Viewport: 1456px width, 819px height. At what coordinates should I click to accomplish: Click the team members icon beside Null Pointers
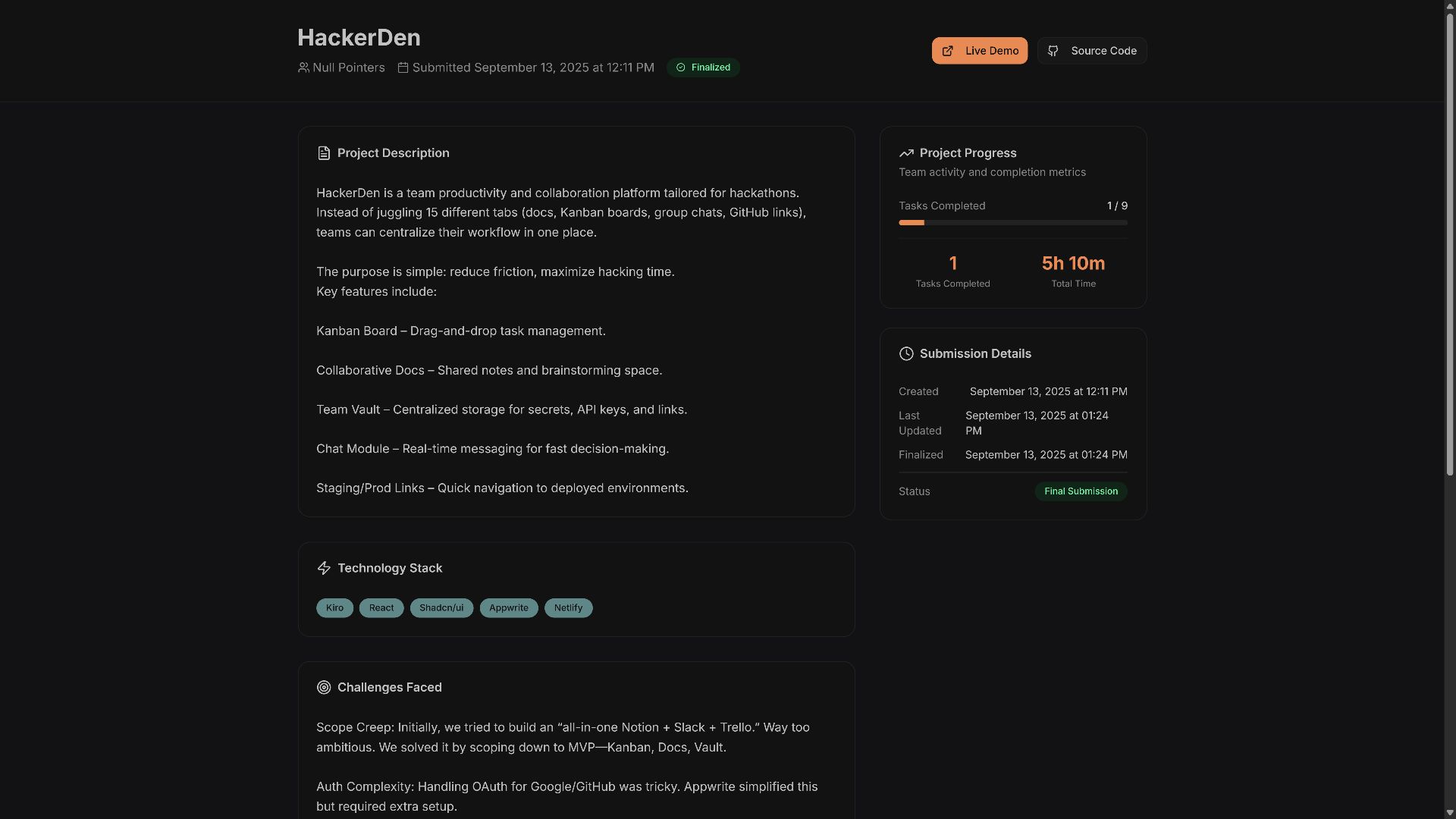coord(303,67)
